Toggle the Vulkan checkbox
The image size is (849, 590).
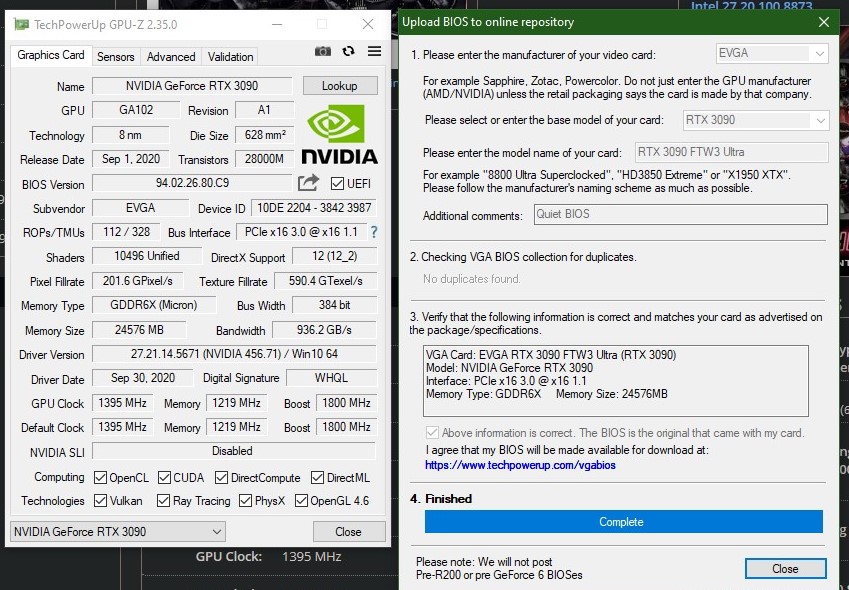pos(100,501)
